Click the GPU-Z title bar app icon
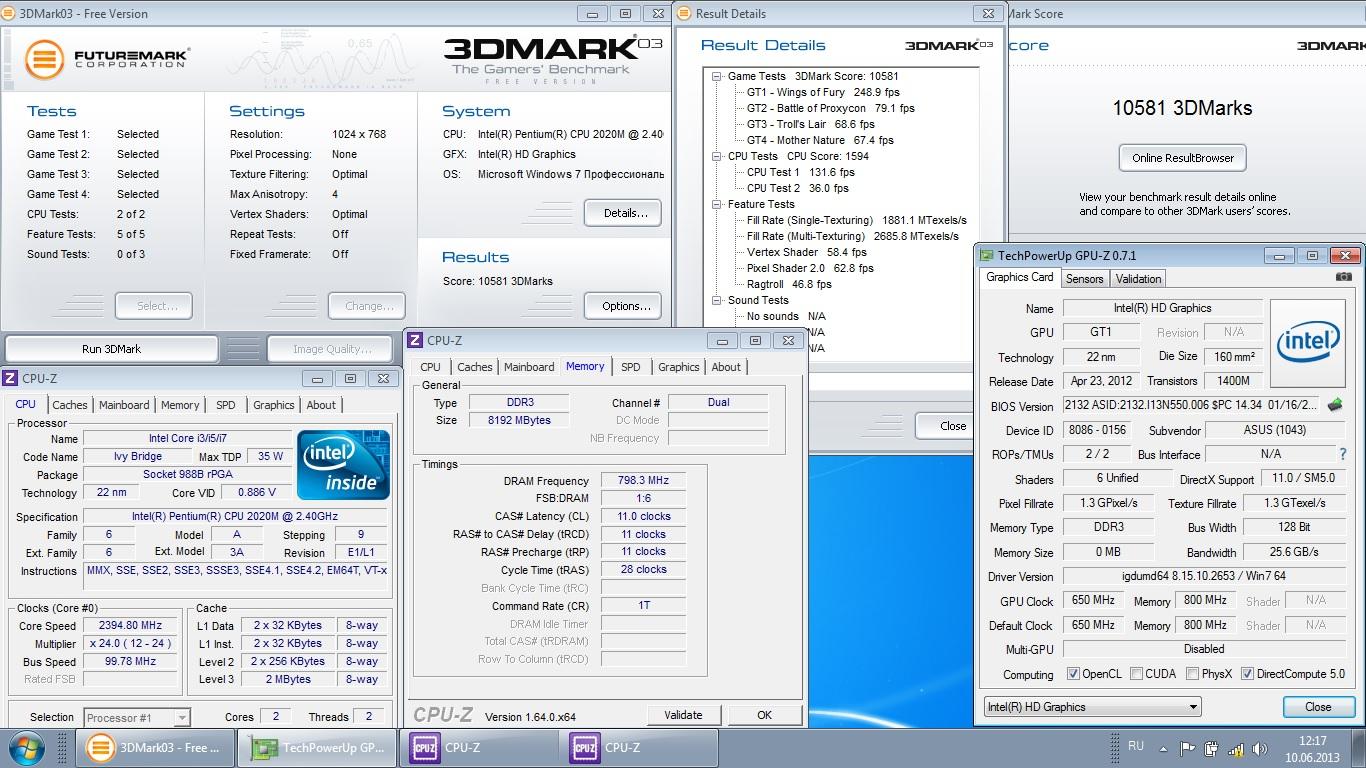1366x768 pixels. [x=987, y=255]
